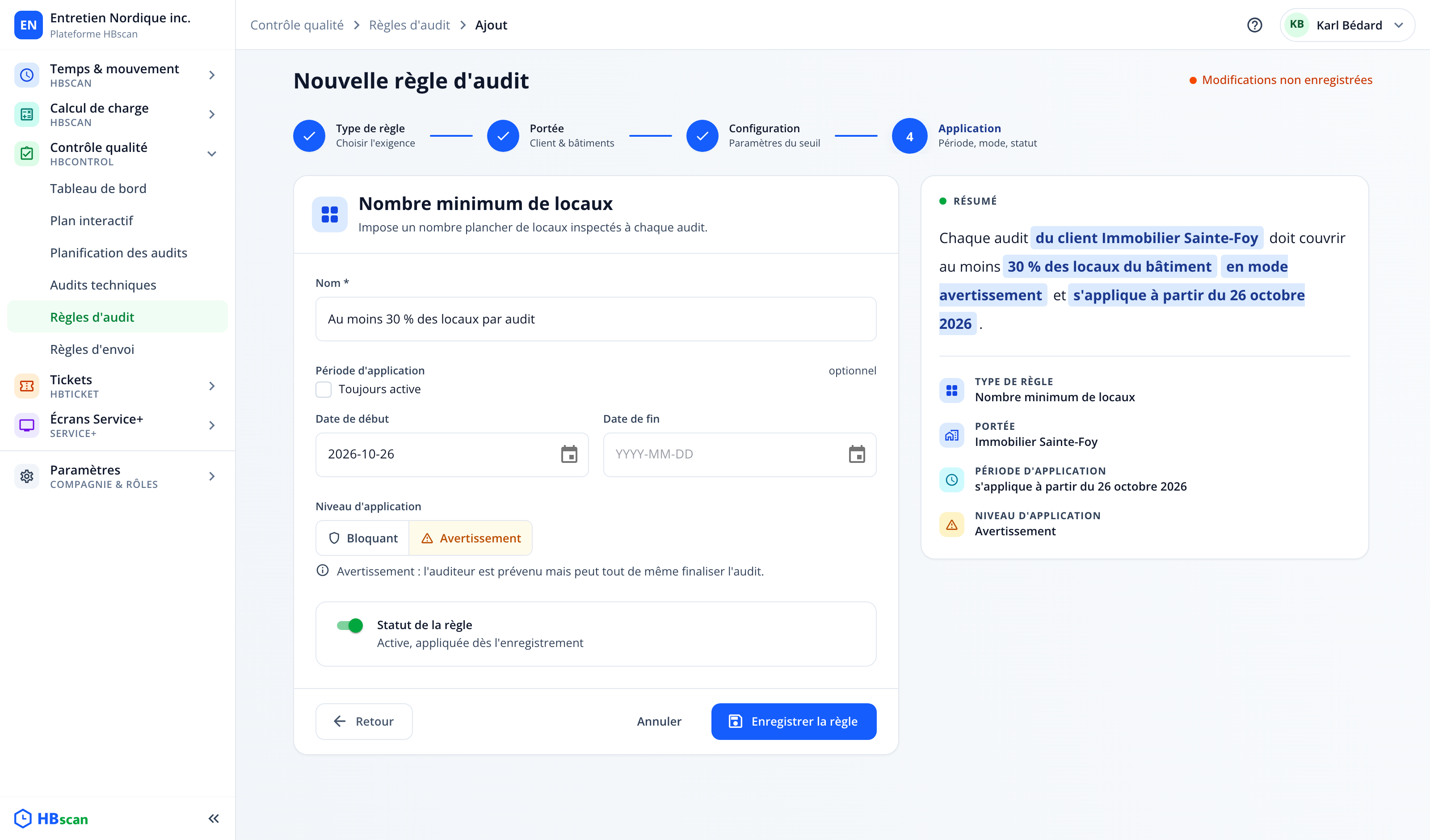Go to Règles d'audit breadcrumb link

(409, 25)
